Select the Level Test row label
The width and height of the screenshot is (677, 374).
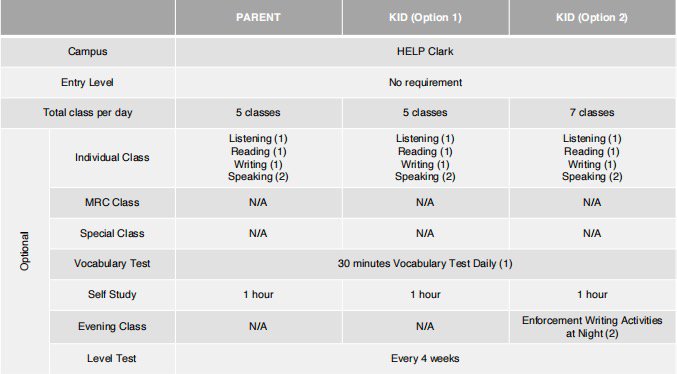coord(112,358)
